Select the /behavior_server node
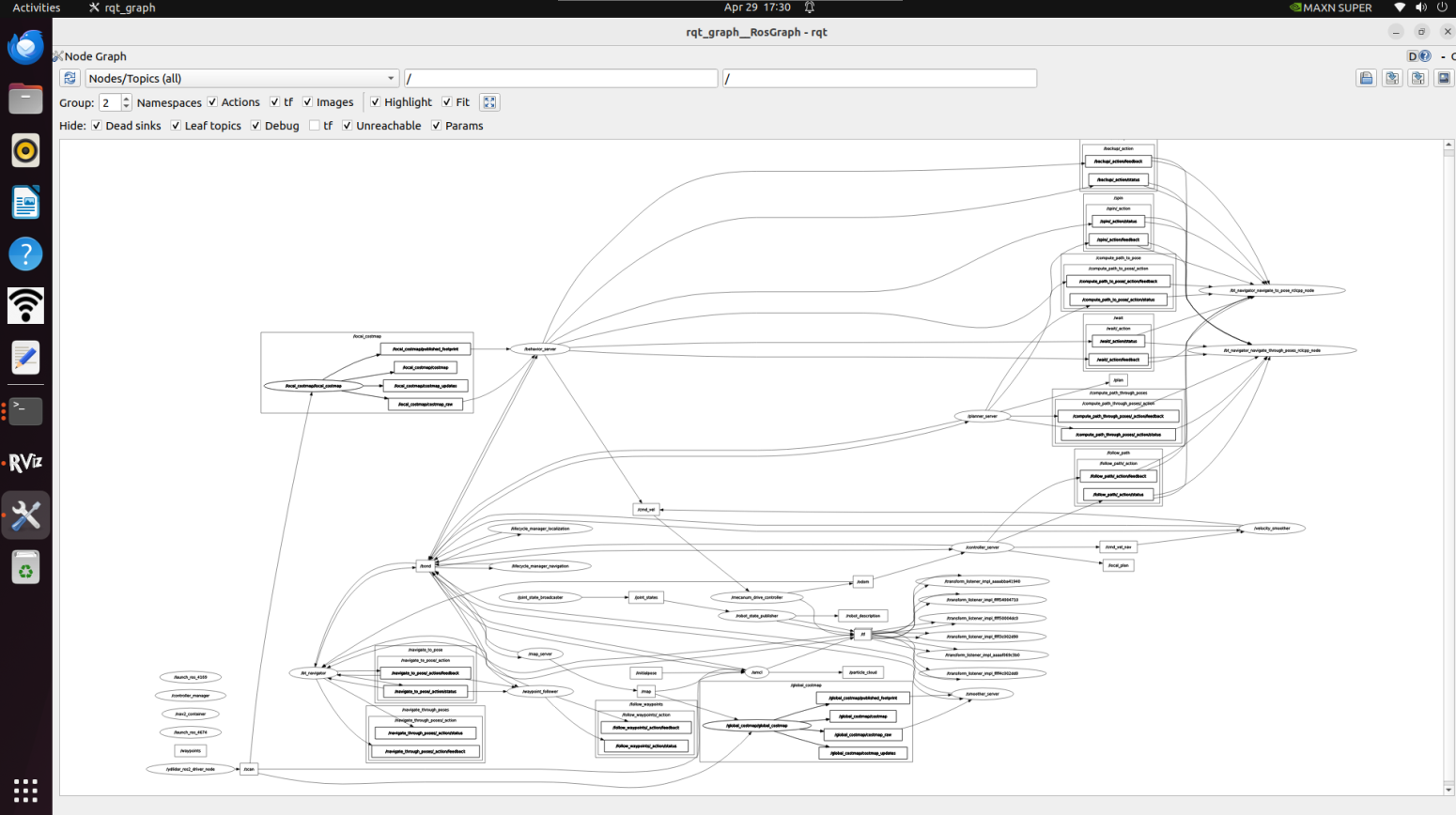 [539, 349]
